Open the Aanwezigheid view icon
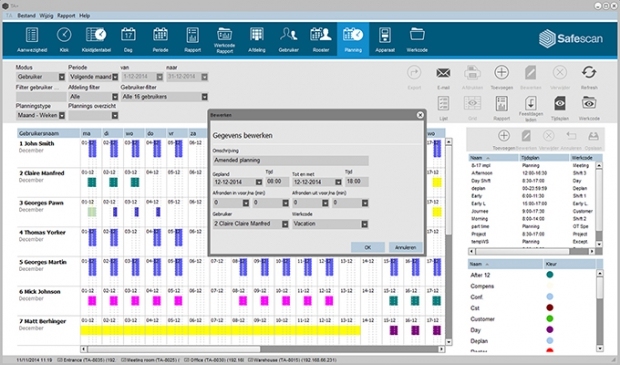Viewport: 620px width, 365px height. [32, 35]
